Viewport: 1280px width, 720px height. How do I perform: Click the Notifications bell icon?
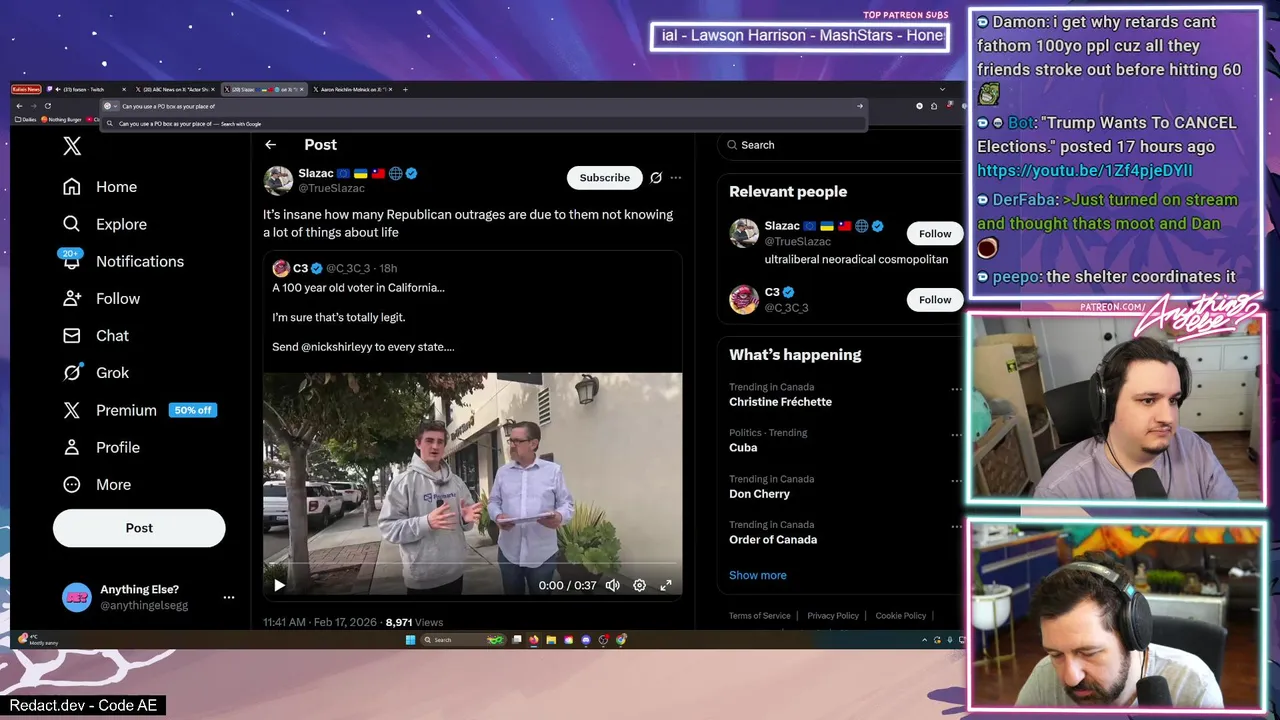[72, 262]
